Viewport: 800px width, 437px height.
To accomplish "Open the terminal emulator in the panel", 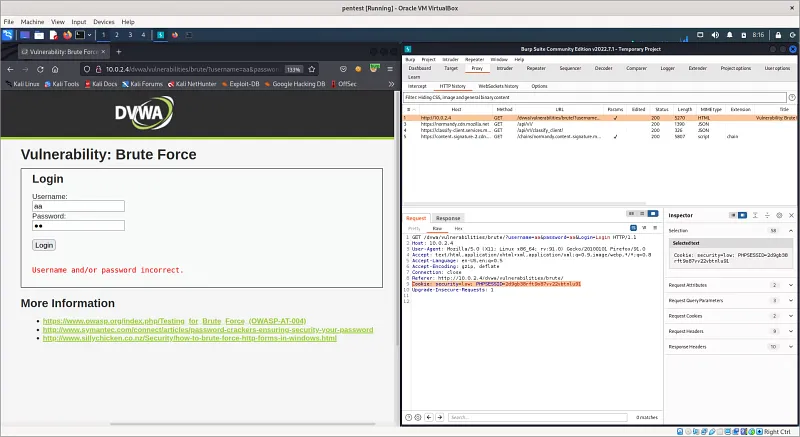I will 80,35.
